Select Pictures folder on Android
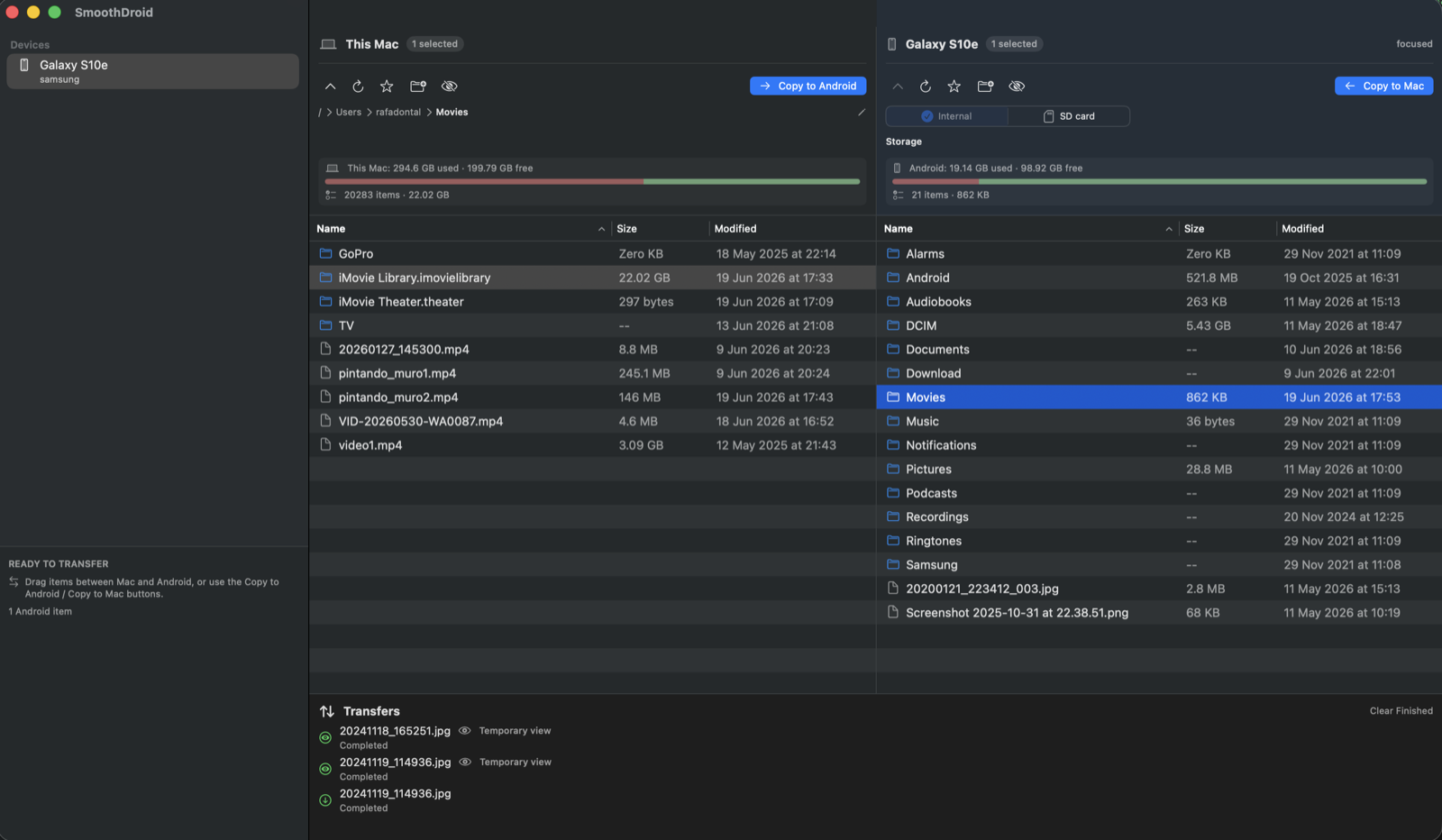The width and height of the screenshot is (1442, 840). pyautogui.click(x=1159, y=469)
